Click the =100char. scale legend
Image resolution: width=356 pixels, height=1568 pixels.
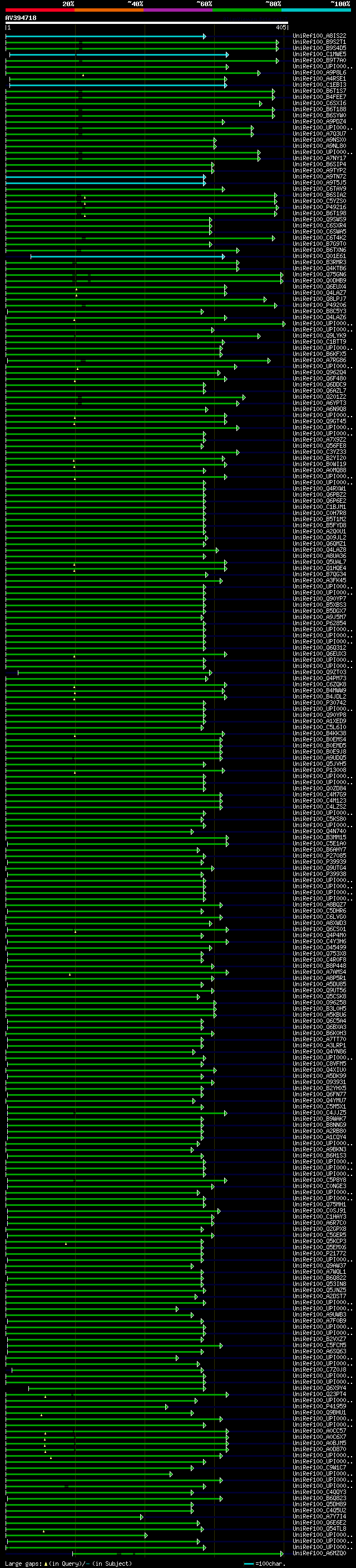point(265,1564)
